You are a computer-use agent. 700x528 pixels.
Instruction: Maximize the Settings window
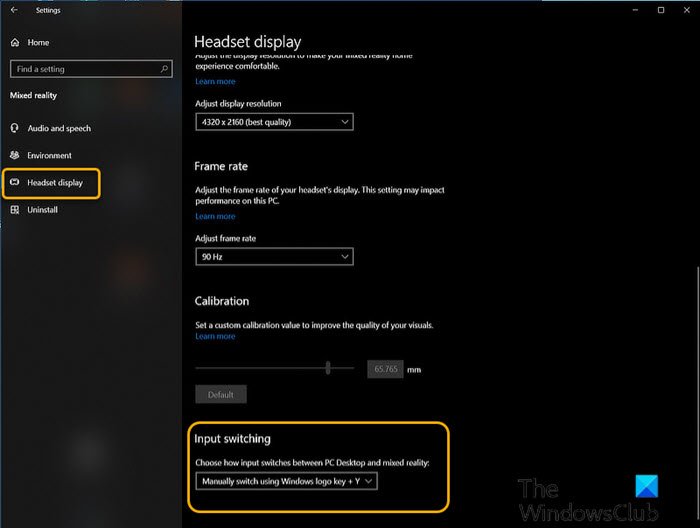click(x=661, y=10)
